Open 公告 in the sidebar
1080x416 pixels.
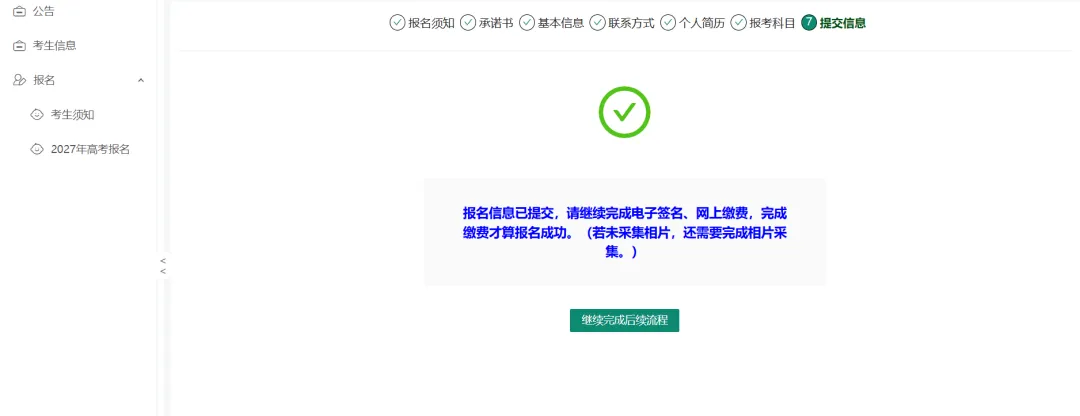(44, 11)
